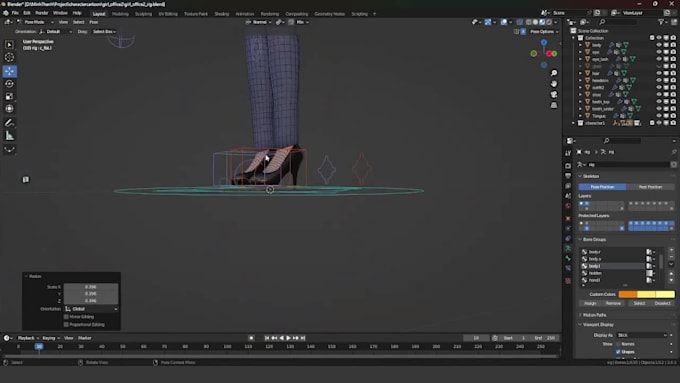
Task: Click the Assign bone group button
Action: (590, 303)
